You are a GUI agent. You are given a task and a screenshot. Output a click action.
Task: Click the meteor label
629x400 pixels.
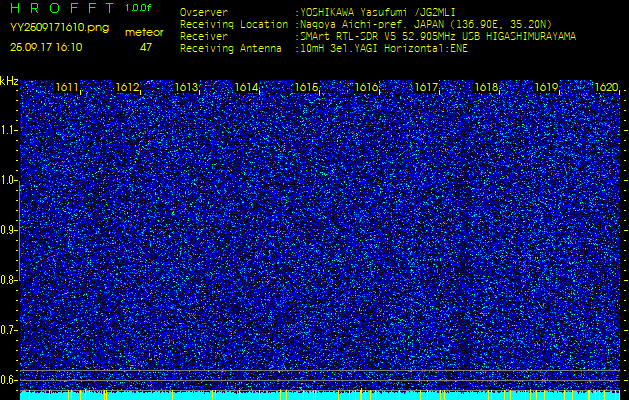pos(144,33)
